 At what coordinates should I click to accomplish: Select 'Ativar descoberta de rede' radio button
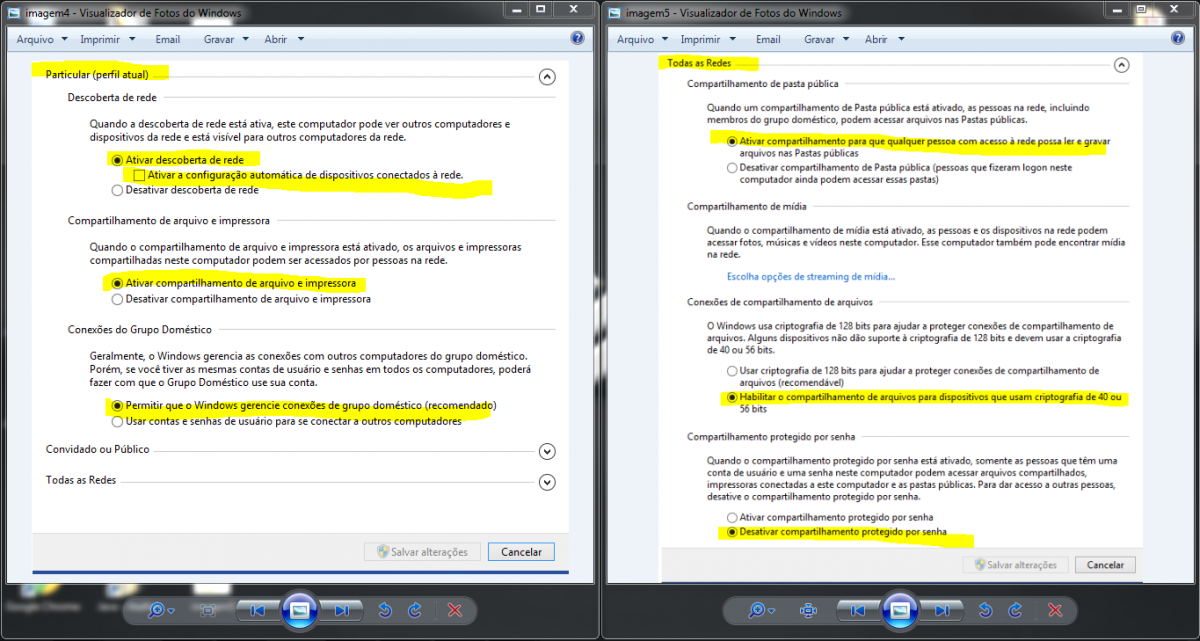(x=118, y=159)
